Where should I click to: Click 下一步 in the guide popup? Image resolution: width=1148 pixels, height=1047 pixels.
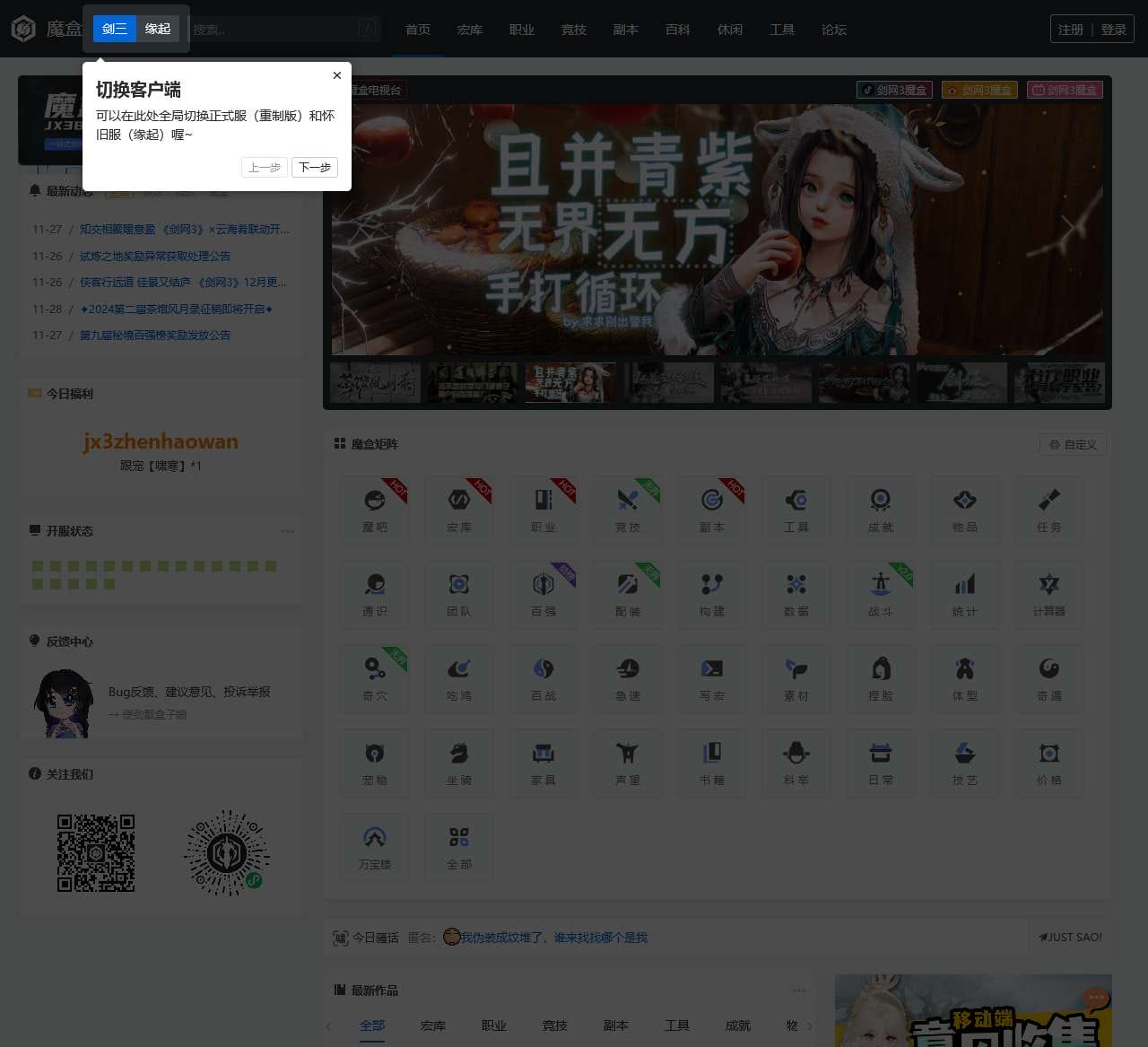pyautogui.click(x=315, y=168)
